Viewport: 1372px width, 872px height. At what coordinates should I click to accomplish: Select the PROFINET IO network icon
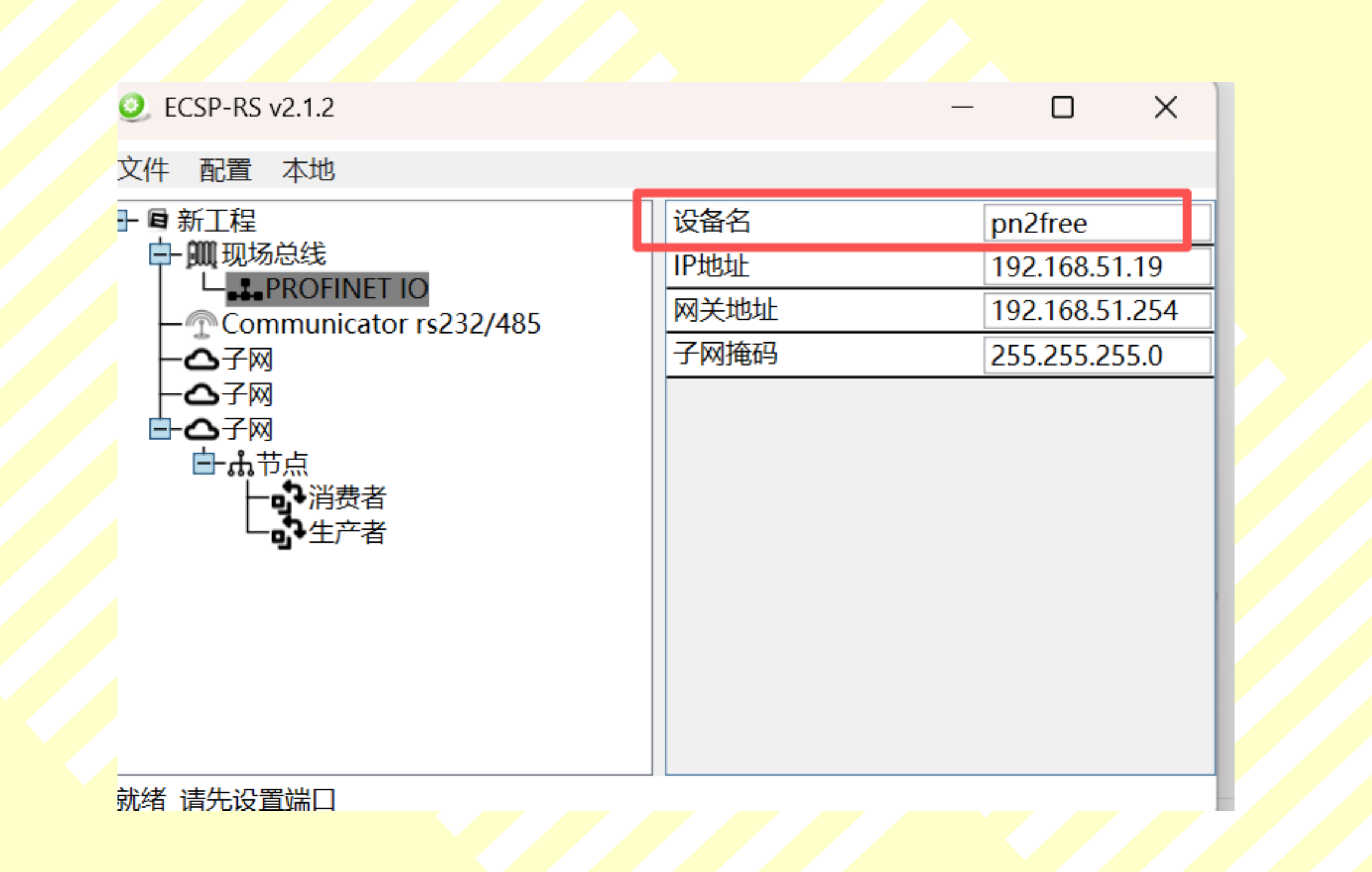point(245,289)
